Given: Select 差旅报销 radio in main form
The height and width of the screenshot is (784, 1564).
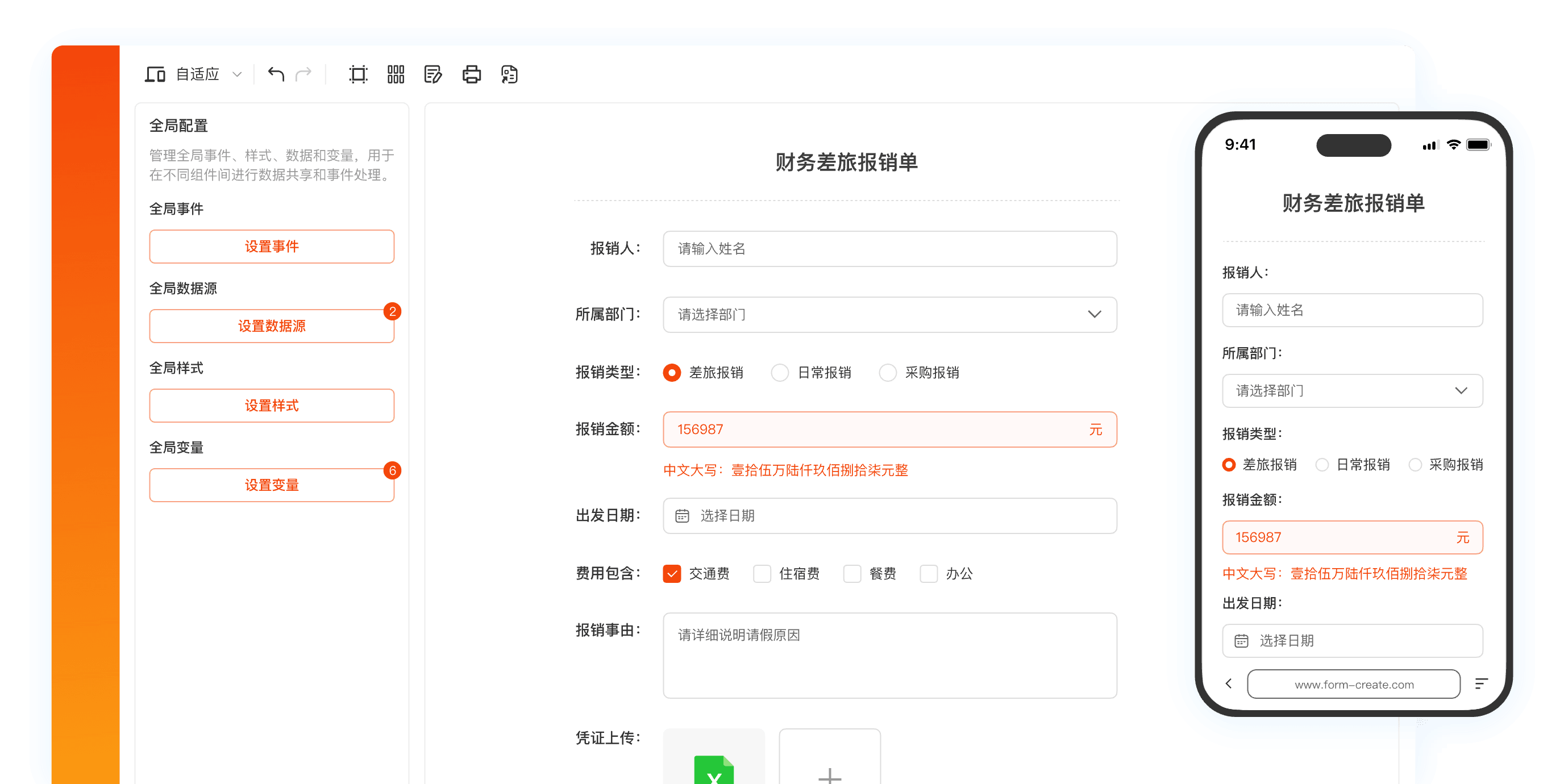Looking at the screenshot, I should (672, 373).
